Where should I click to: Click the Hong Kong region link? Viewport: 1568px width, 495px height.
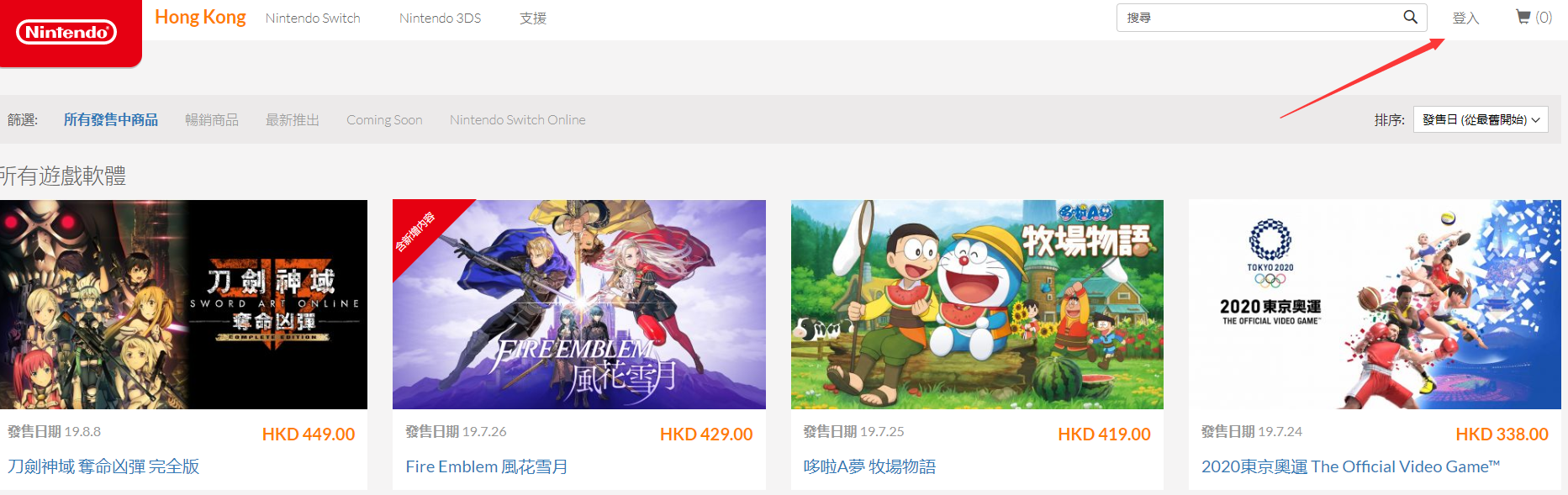[200, 17]
